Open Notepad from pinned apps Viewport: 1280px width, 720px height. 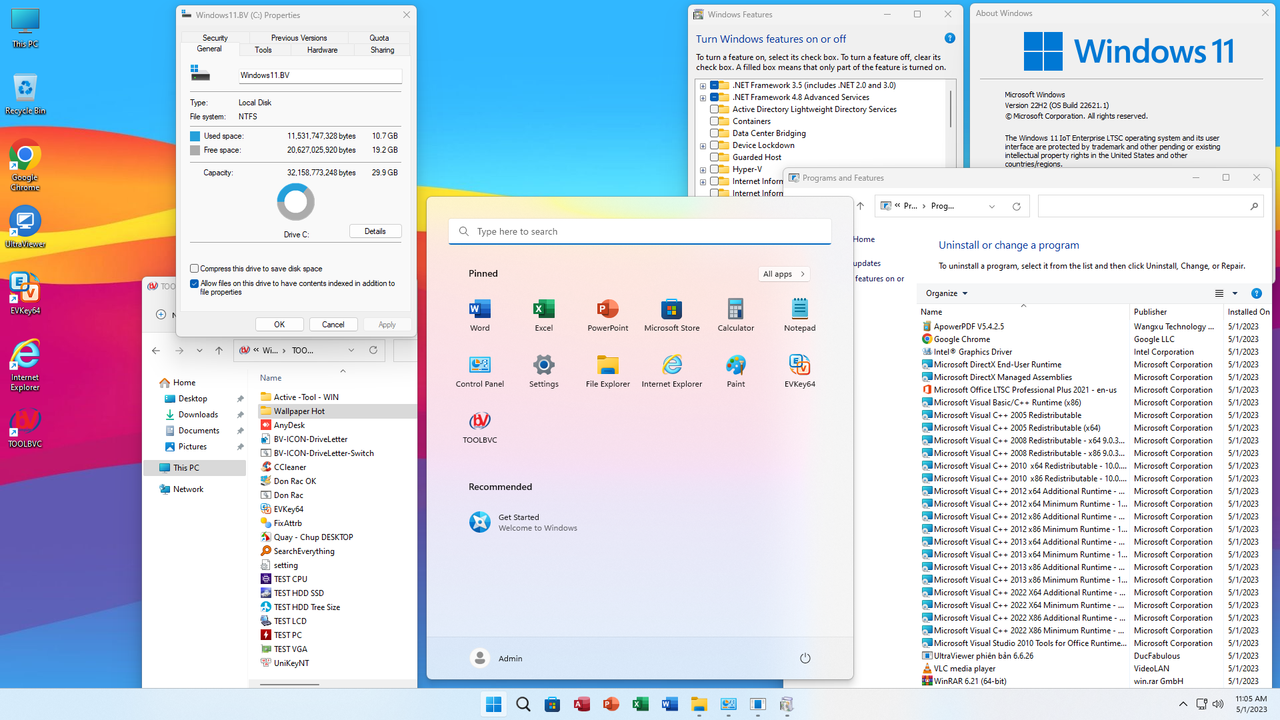click(799, 314)
